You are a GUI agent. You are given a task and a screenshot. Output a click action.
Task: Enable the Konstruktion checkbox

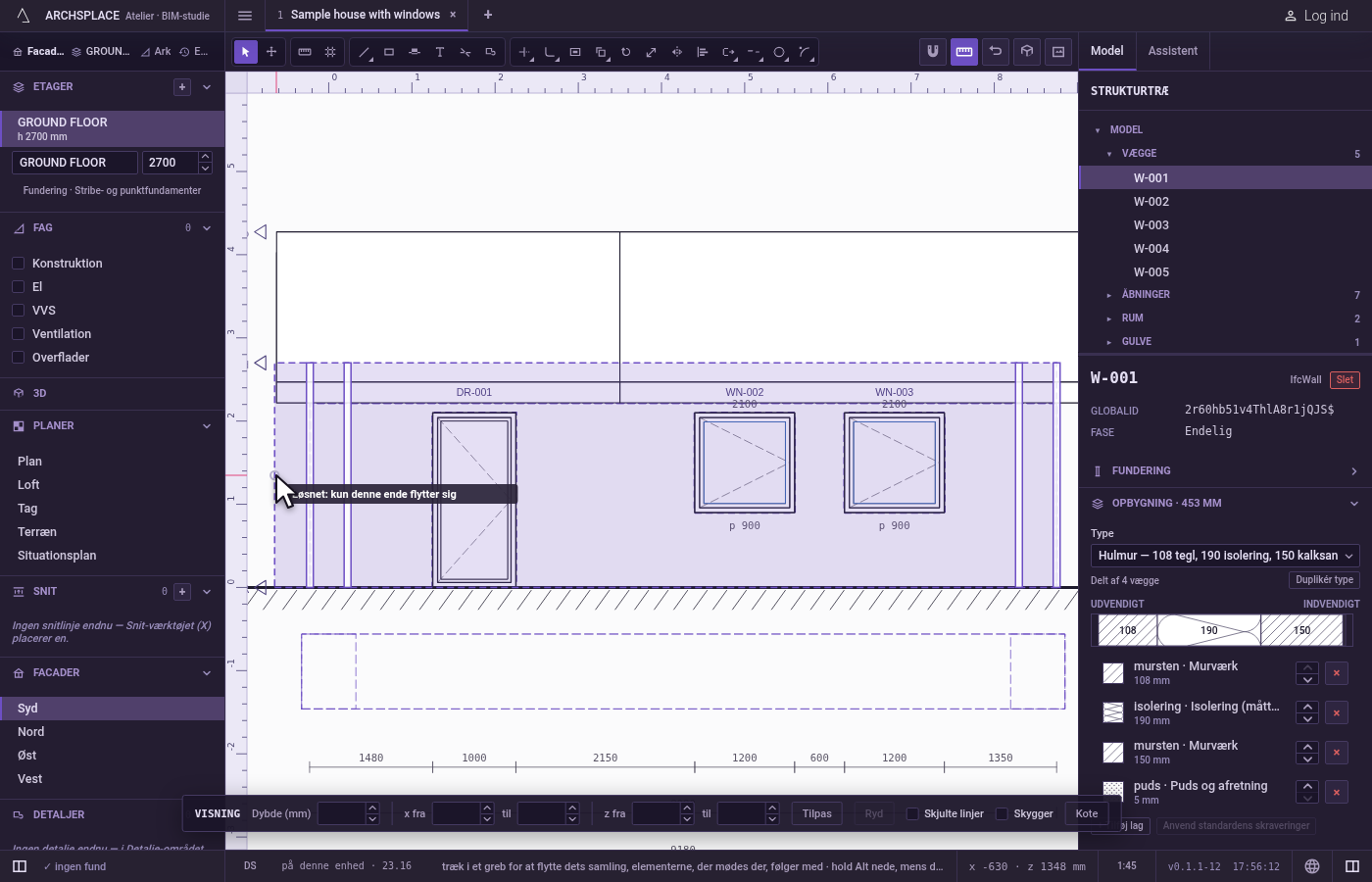(18, 264)
